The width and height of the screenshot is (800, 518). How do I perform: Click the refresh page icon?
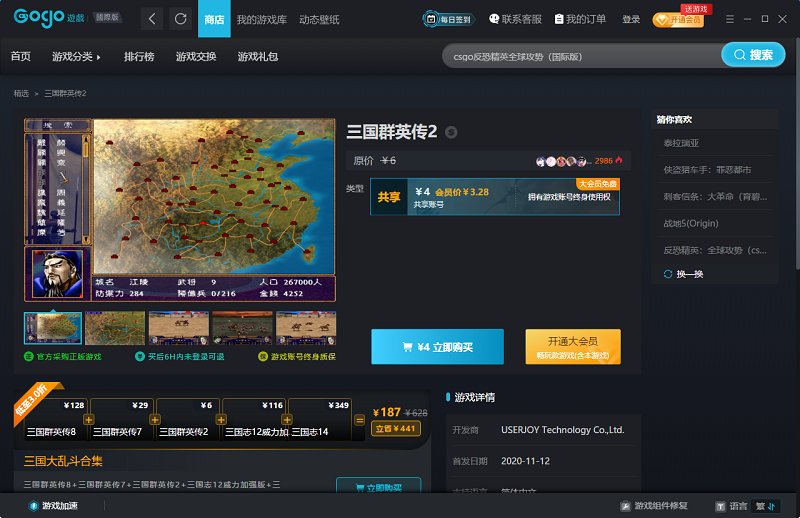(x=181, y=19)
